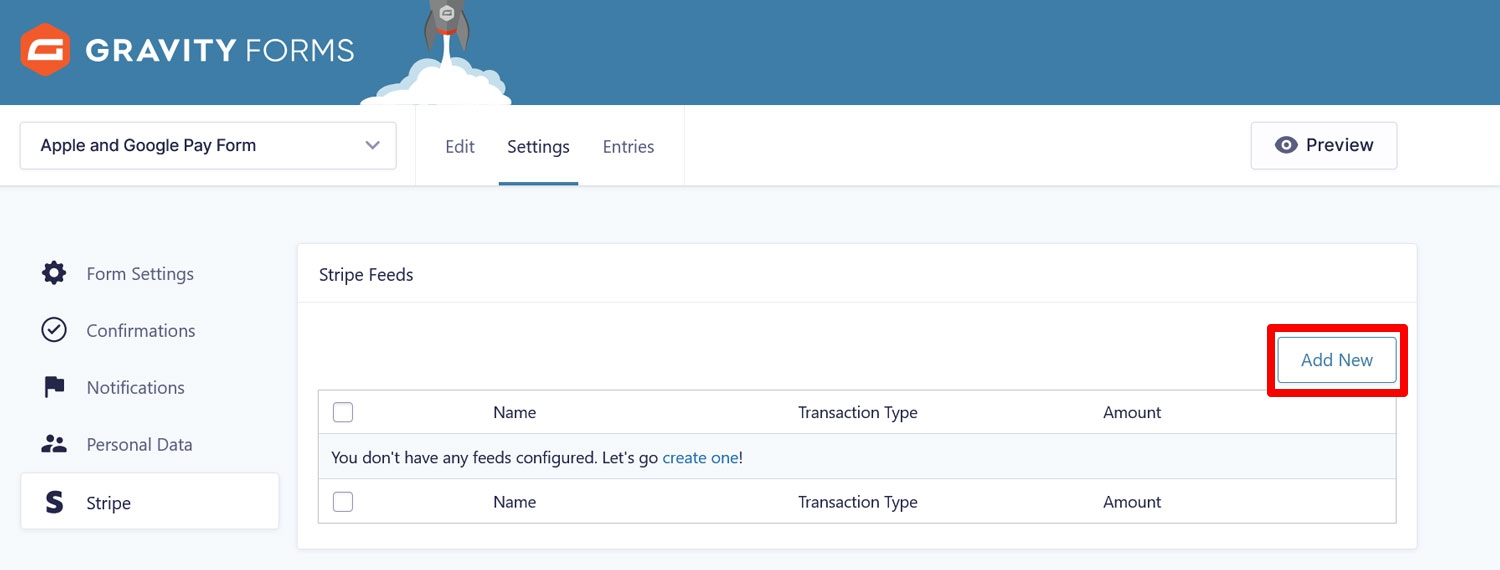Click the Add New feed button
Image resolution: width=1500 pixels, height=570 pixels.
(1337, 360)
